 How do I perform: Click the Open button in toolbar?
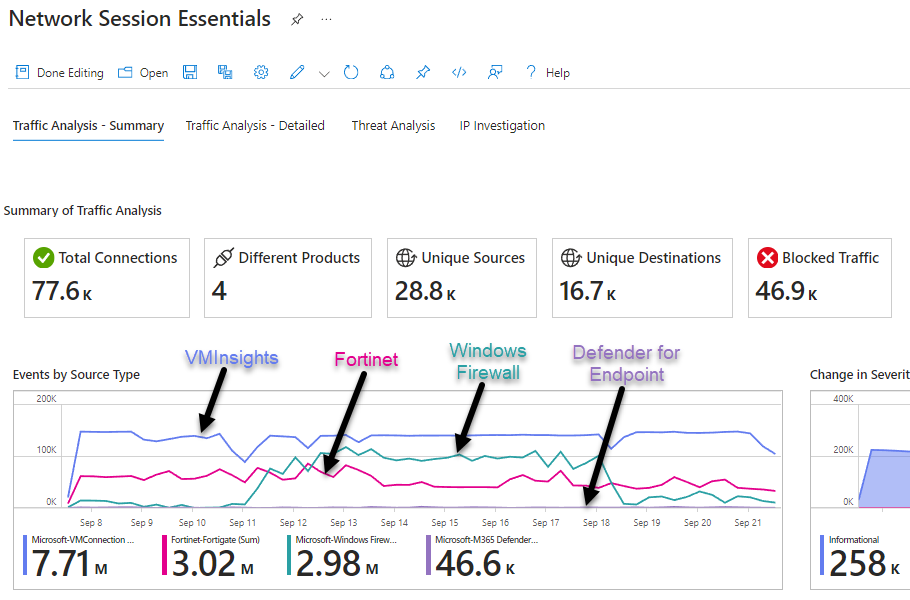click(143, 73)
